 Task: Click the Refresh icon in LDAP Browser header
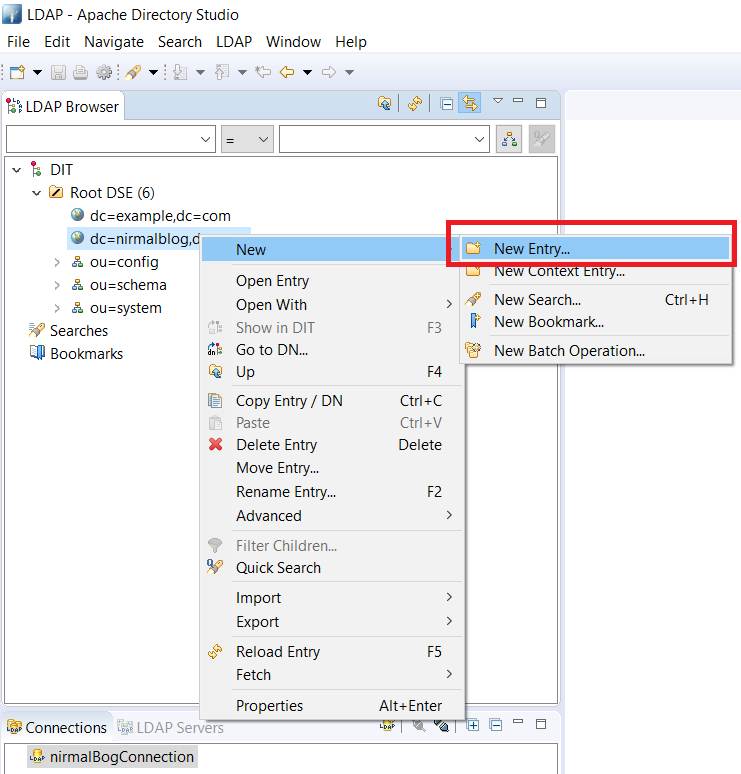415,103
